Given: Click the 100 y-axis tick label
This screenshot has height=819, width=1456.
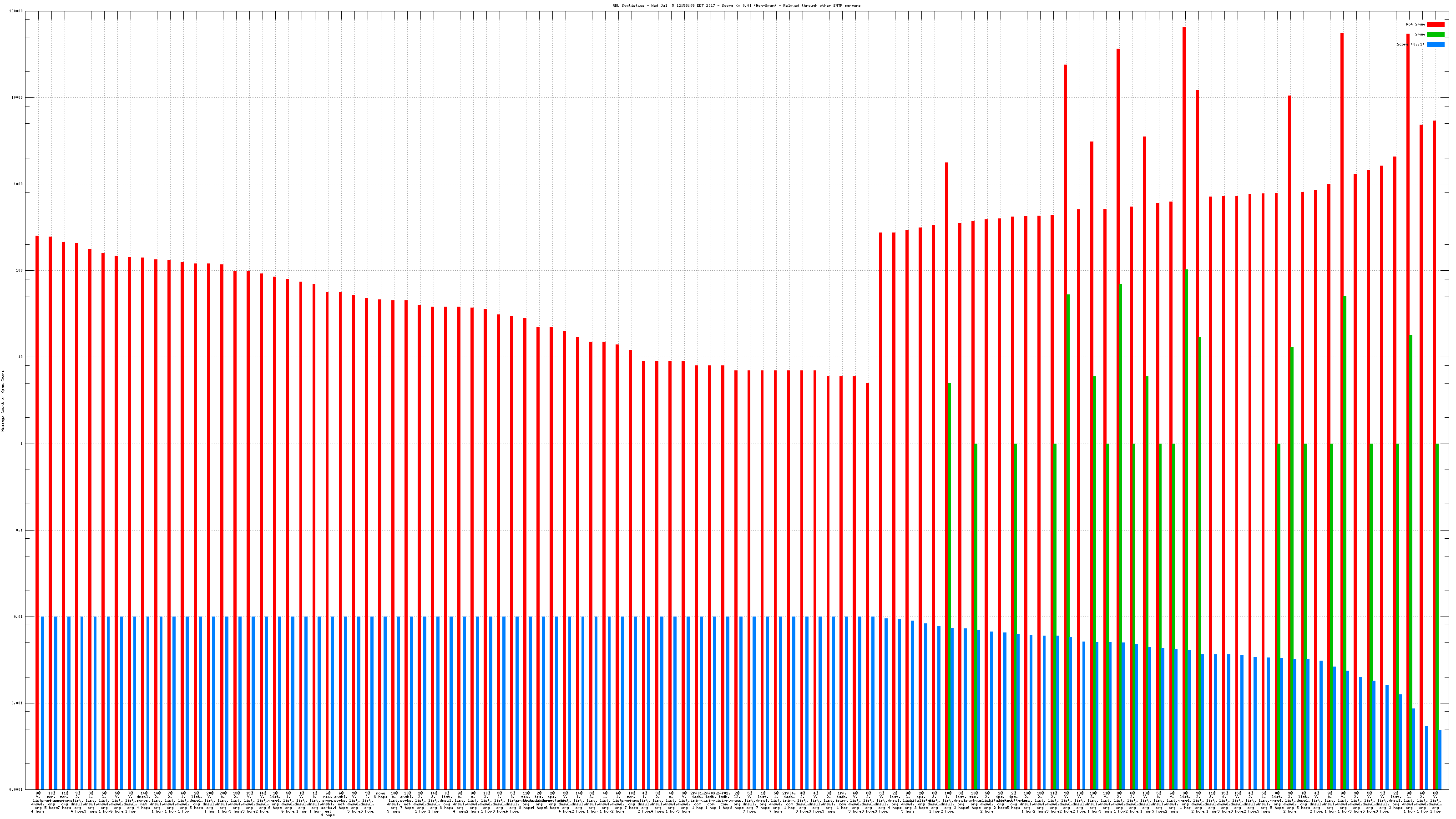Looking at the screenshot, I should [x=19, y=271].
